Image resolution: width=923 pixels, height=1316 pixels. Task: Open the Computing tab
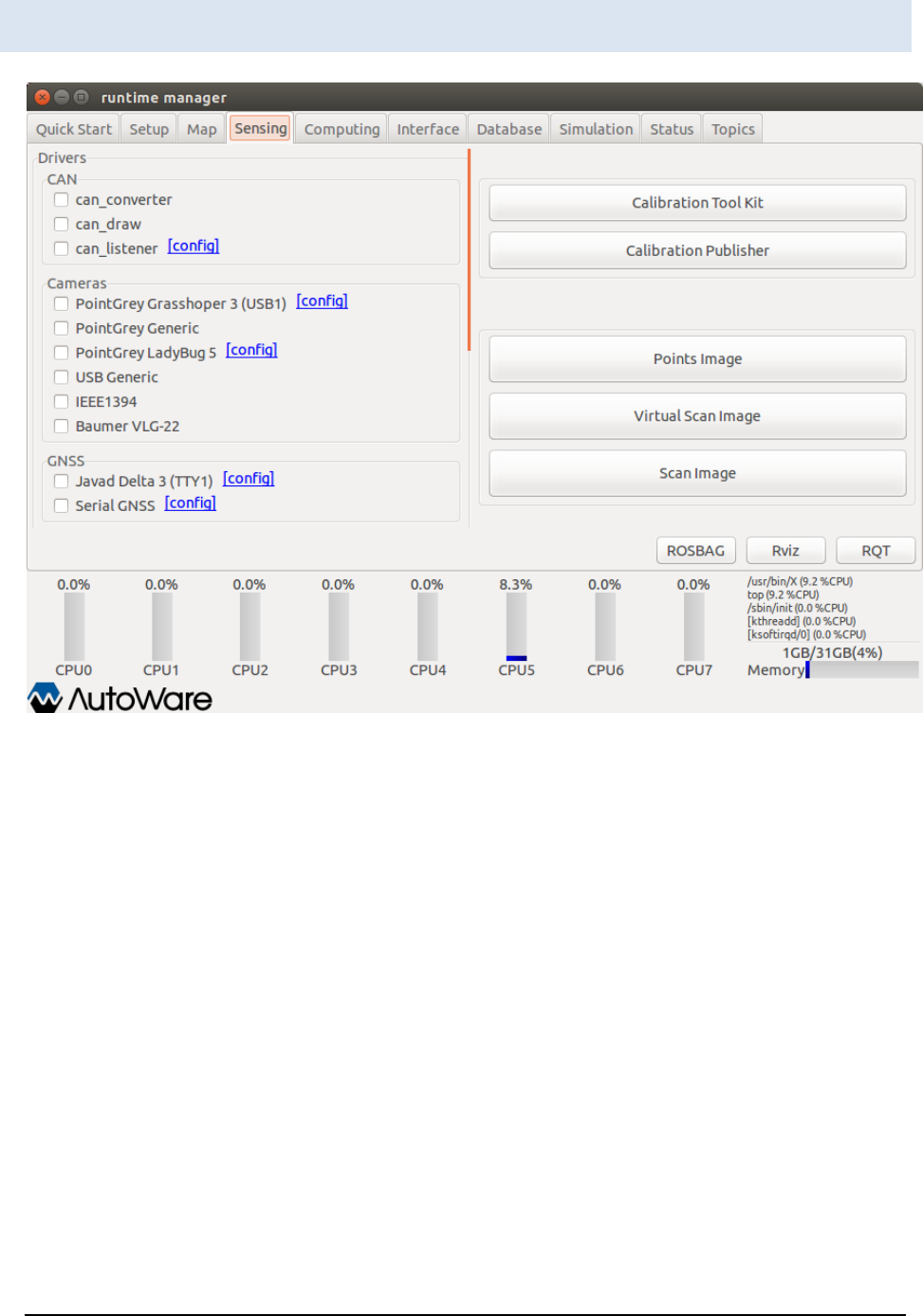[342, 129]
